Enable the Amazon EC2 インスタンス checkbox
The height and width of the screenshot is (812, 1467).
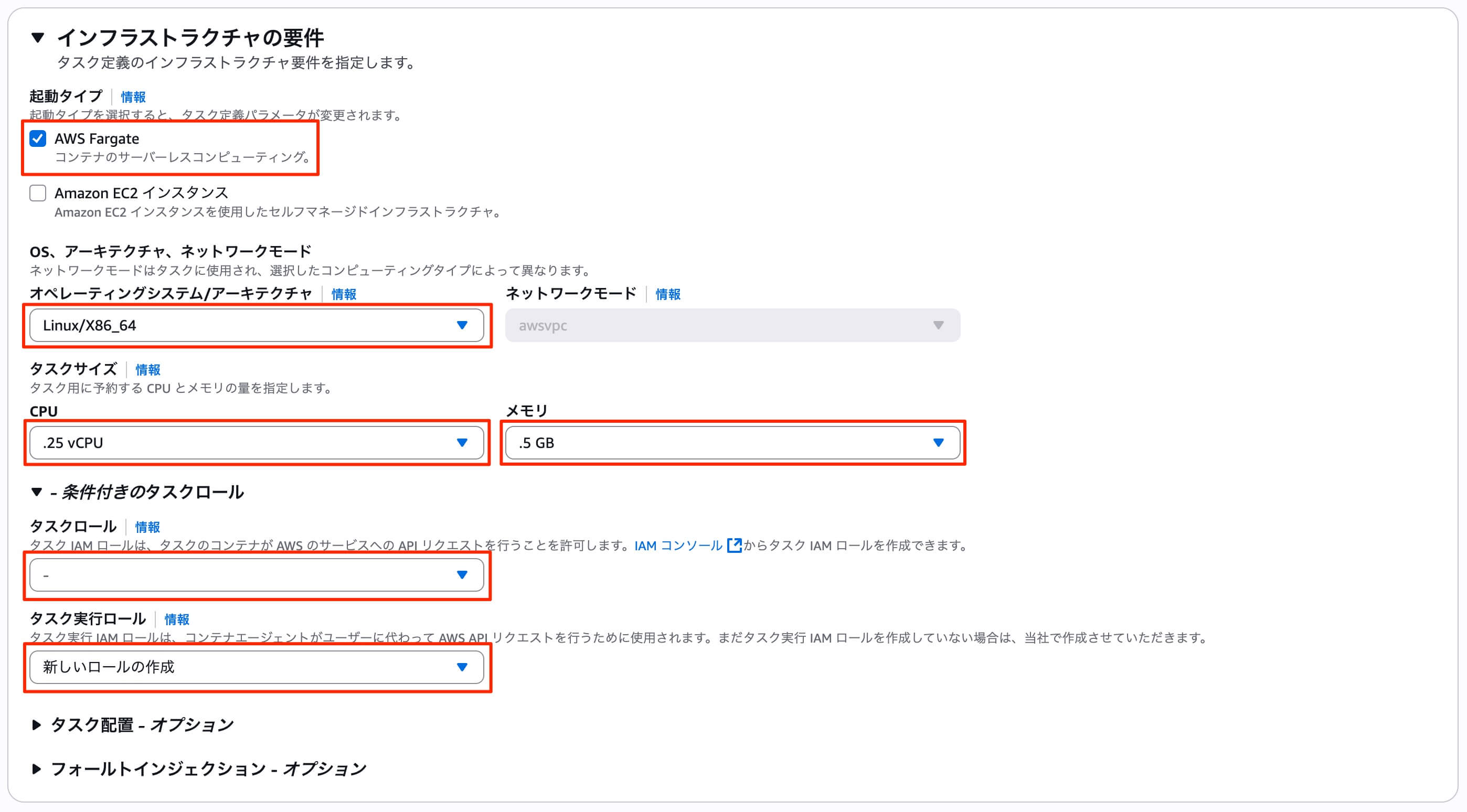[38, 193]
